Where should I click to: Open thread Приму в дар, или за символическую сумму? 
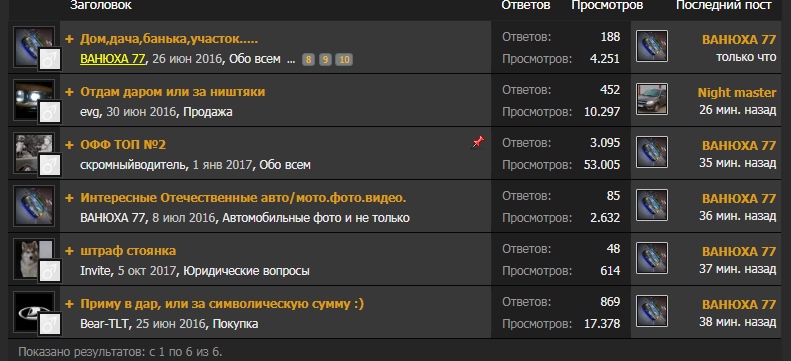pyautogui.click(x=222, y=304)
